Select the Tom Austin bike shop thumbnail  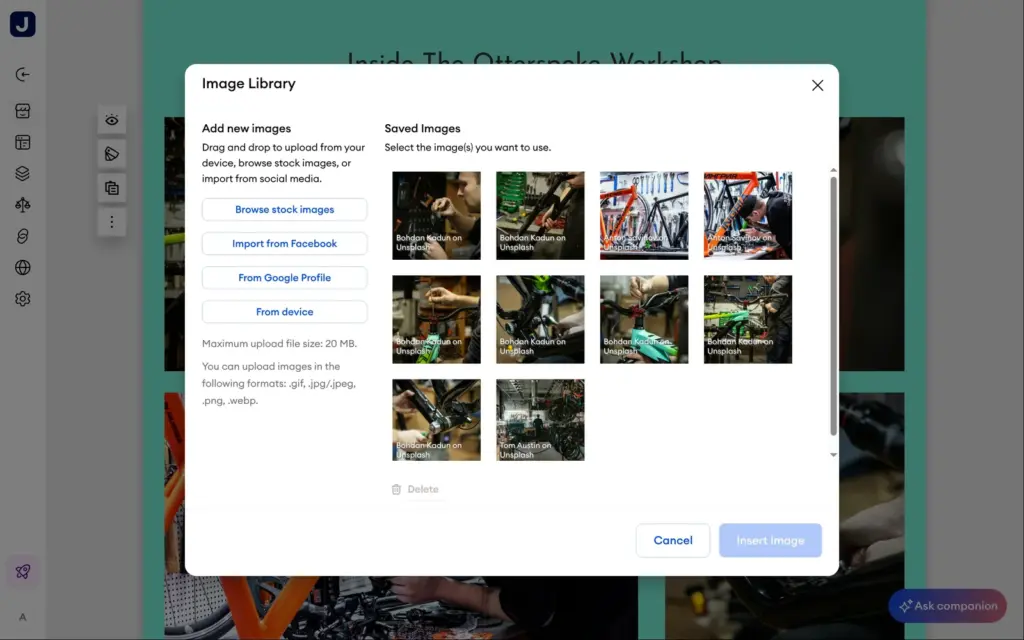click(x=540, y=420)
